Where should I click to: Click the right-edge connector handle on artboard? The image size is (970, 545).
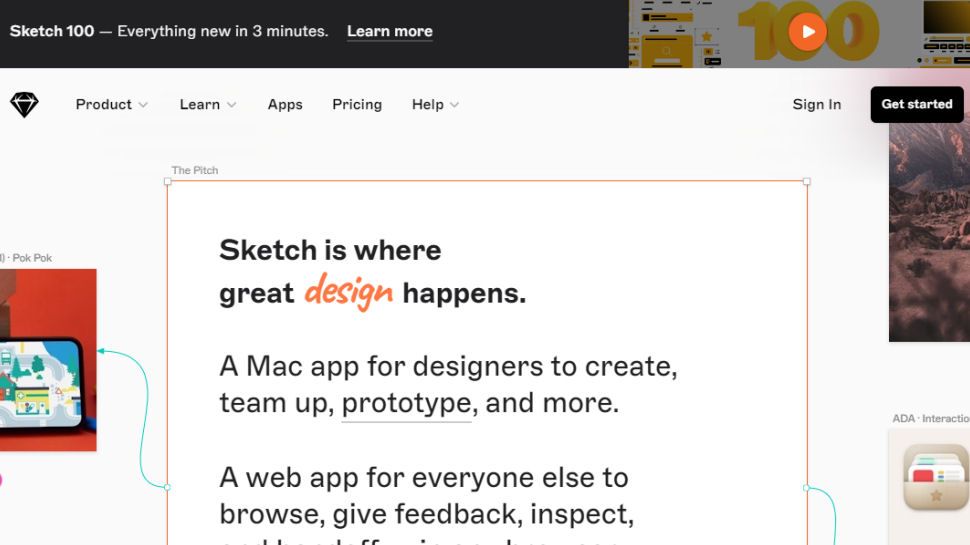(x=807, y=488)
